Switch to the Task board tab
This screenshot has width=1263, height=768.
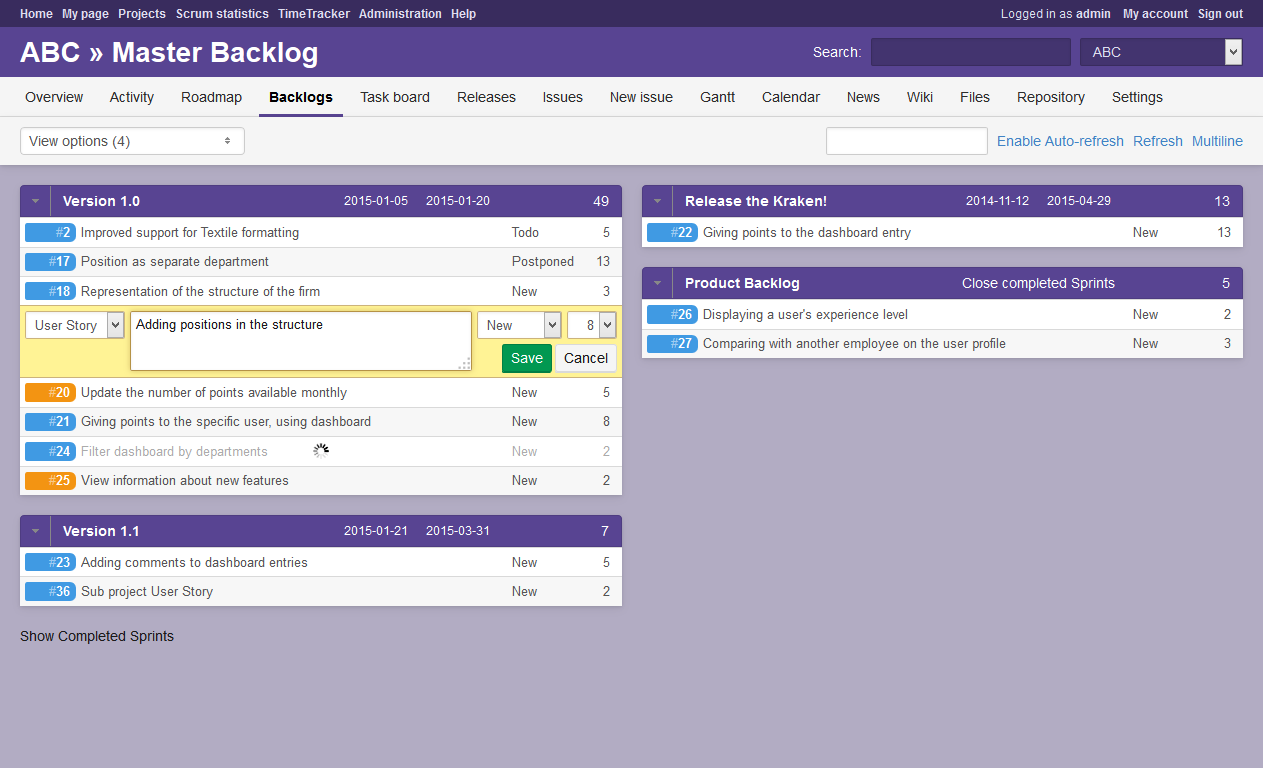(x=395, y=97)
